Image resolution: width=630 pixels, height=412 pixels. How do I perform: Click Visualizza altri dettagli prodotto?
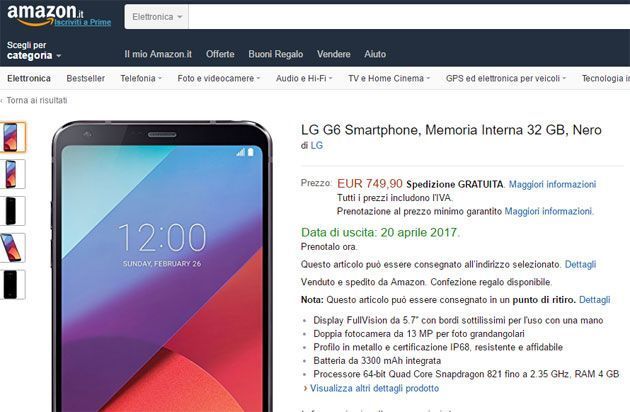pyautogui.click(x=374, y=388)
